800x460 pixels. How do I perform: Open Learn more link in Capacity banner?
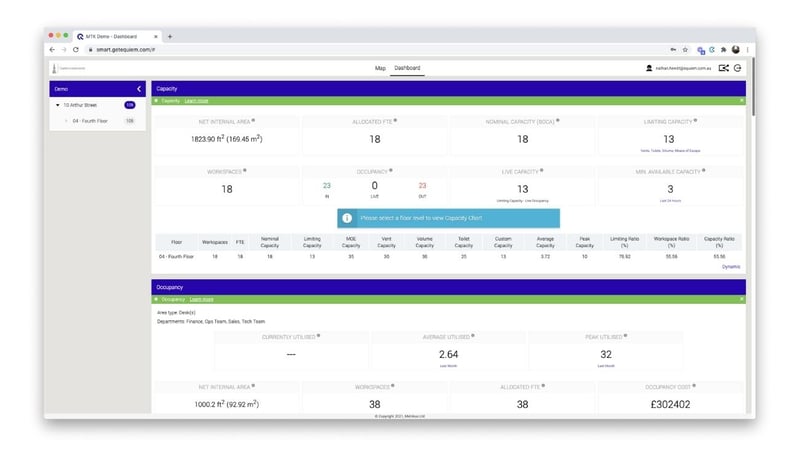197,101
